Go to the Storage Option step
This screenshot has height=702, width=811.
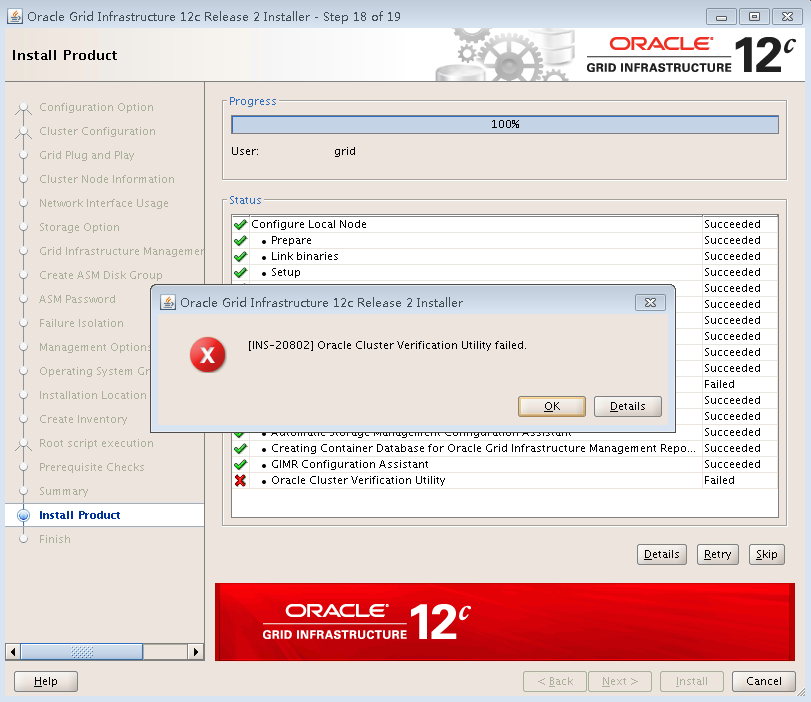coord(79,227)
